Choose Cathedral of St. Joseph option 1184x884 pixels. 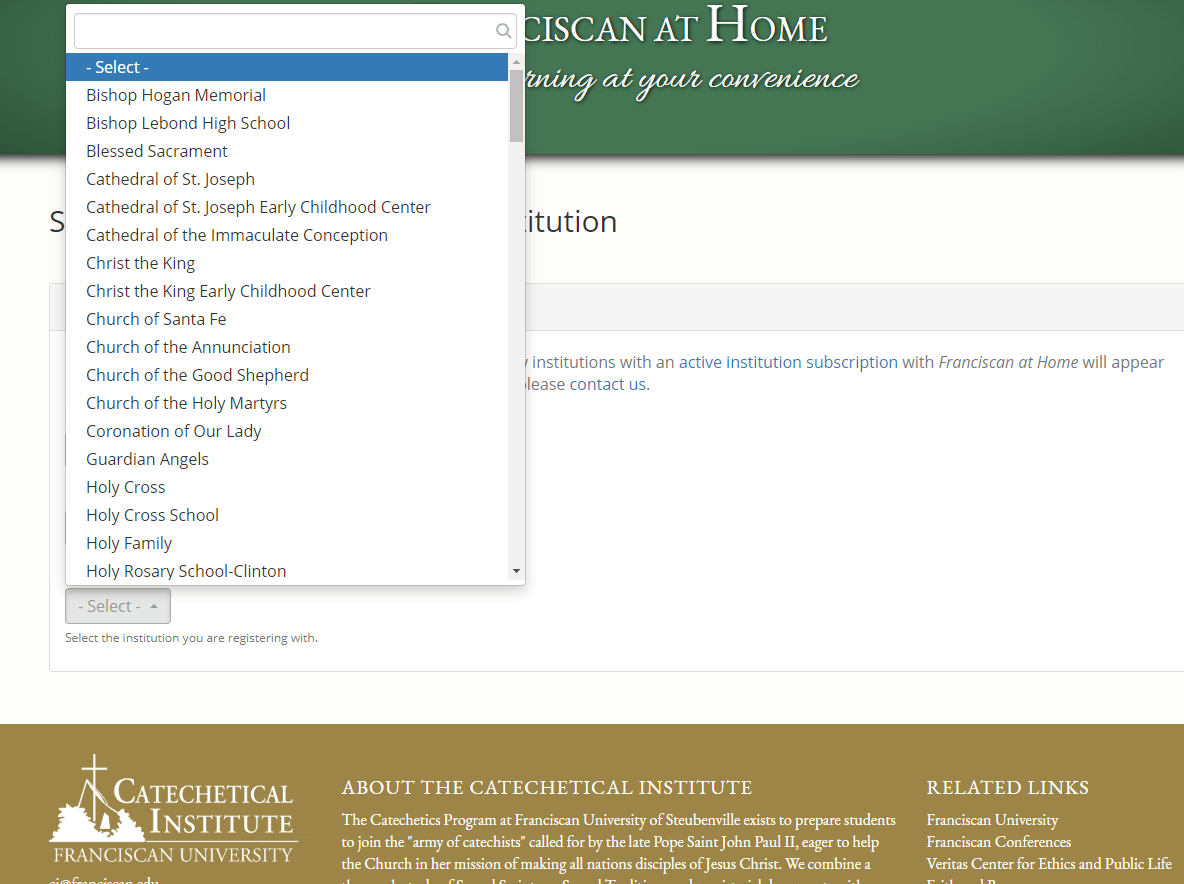tap(287, 179)
